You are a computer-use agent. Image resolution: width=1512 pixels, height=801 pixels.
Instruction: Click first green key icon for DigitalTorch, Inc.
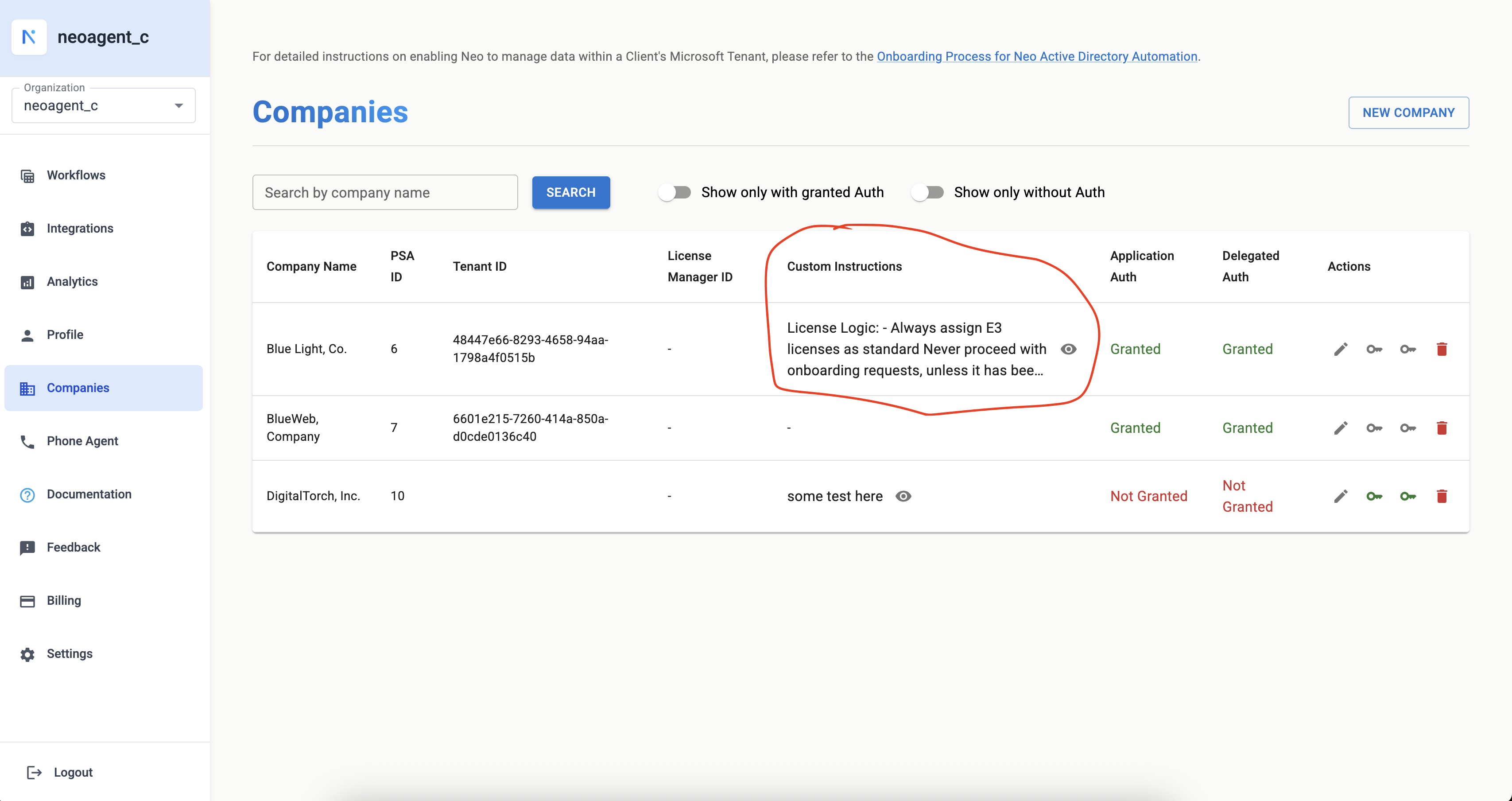[x=1374, y=496]
